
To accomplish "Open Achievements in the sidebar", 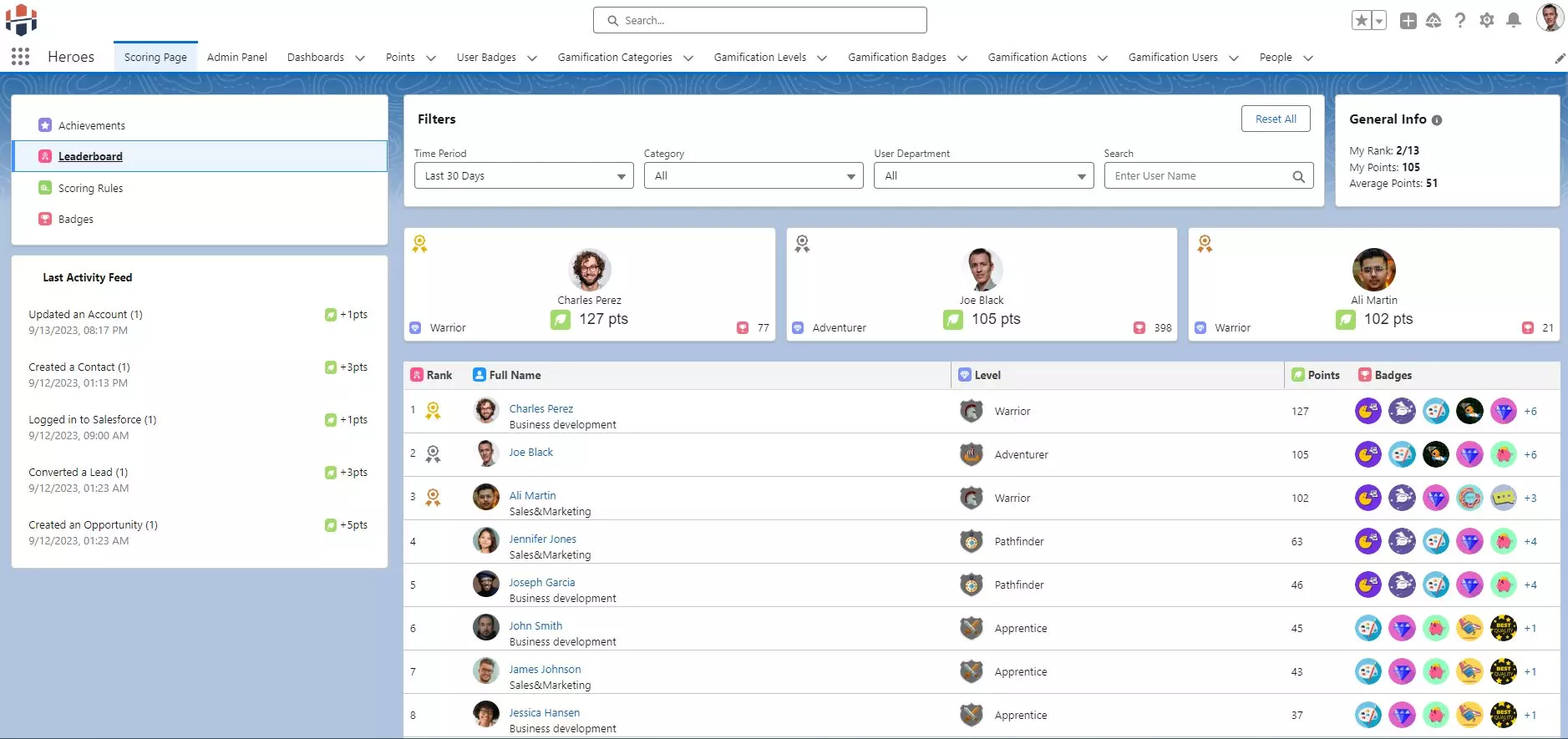I will (x=92, y=125).
